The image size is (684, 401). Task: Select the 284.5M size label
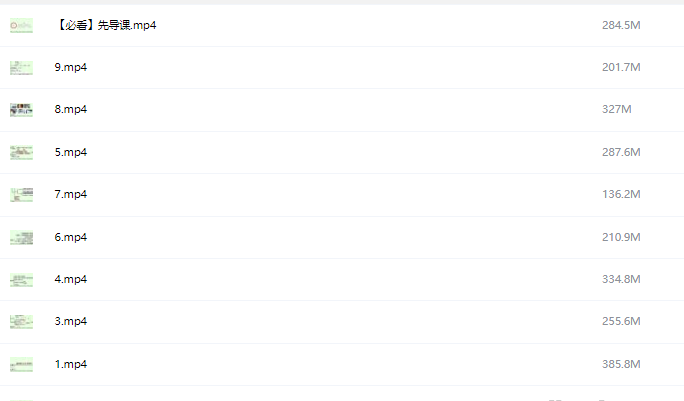point(621,25)
